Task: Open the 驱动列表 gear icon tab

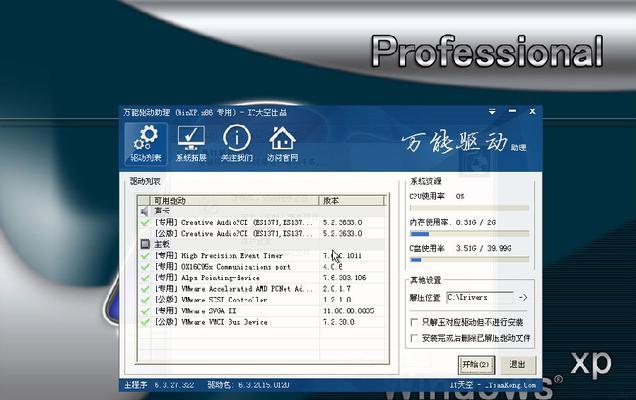Action: click(x=146, y=144)
